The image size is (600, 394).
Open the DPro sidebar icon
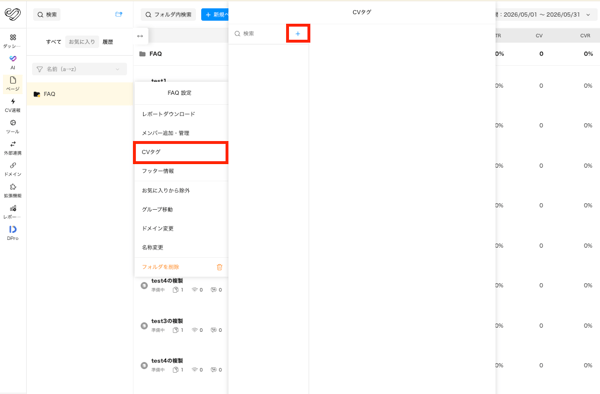tap(13, 233)
